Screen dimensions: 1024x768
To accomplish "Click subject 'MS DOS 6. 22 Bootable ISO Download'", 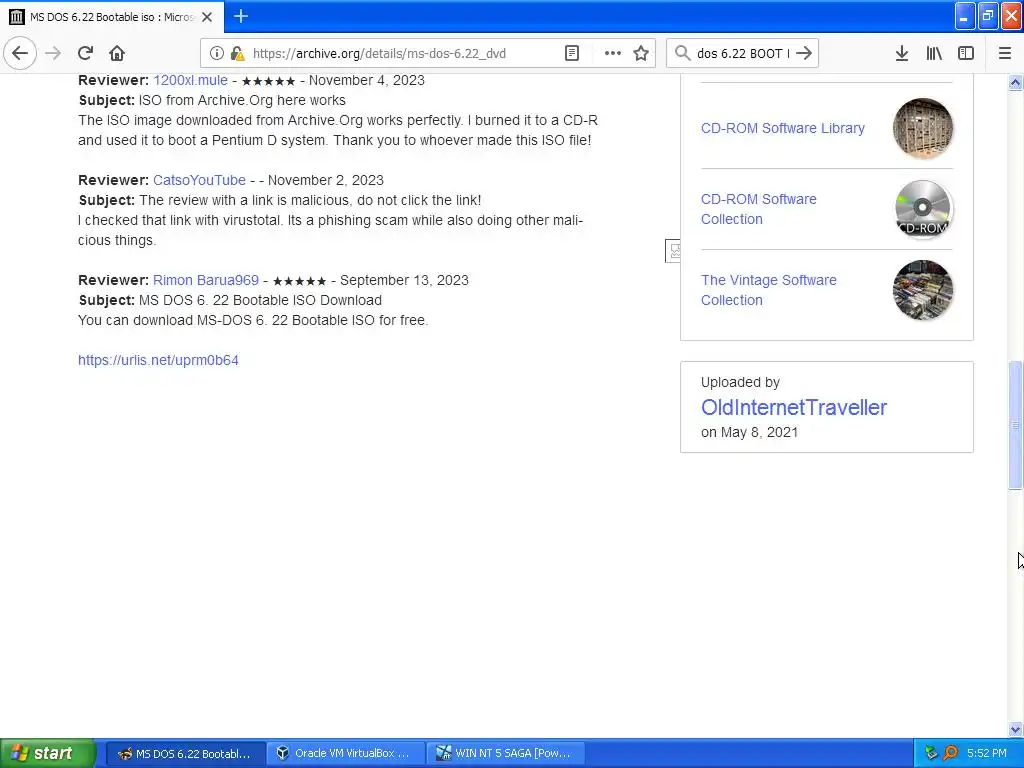I will coord(260,300).
